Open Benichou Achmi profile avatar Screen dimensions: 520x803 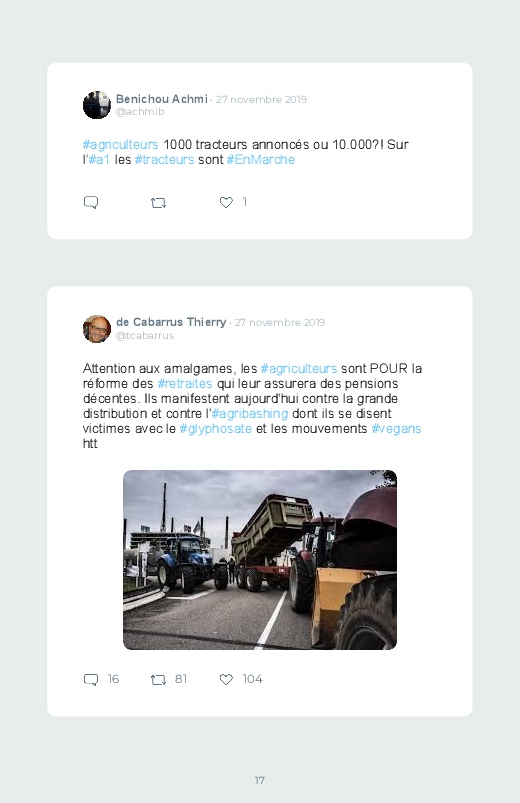pos(97,105)
